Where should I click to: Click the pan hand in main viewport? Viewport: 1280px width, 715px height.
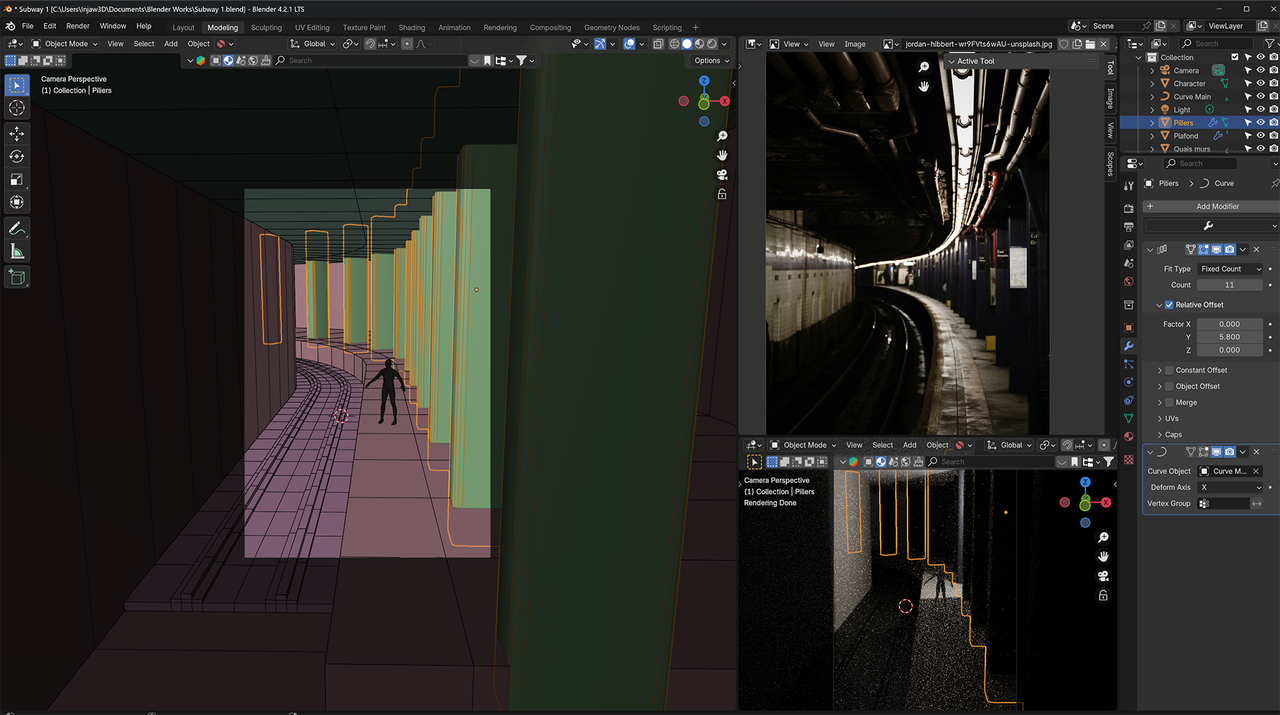click(x=722, y=155)
